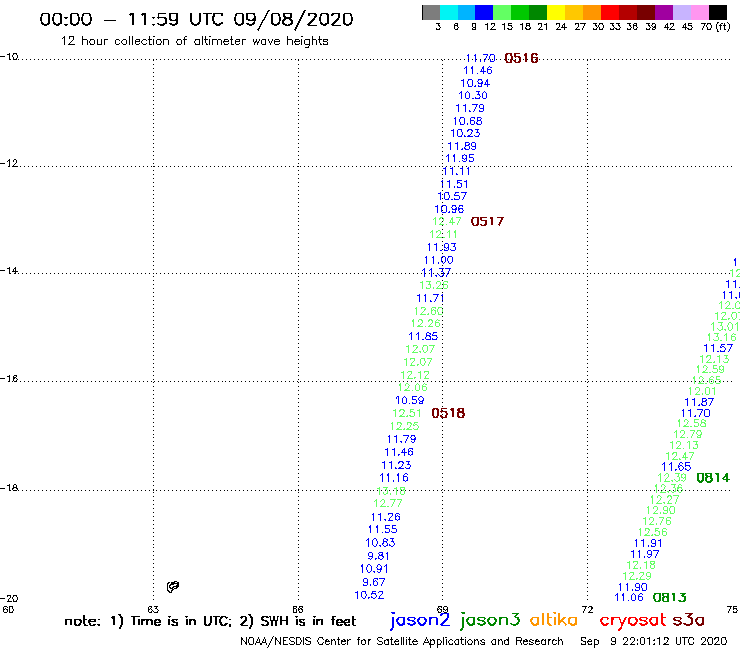Click the wave height value 12.51

pos(407,413)
